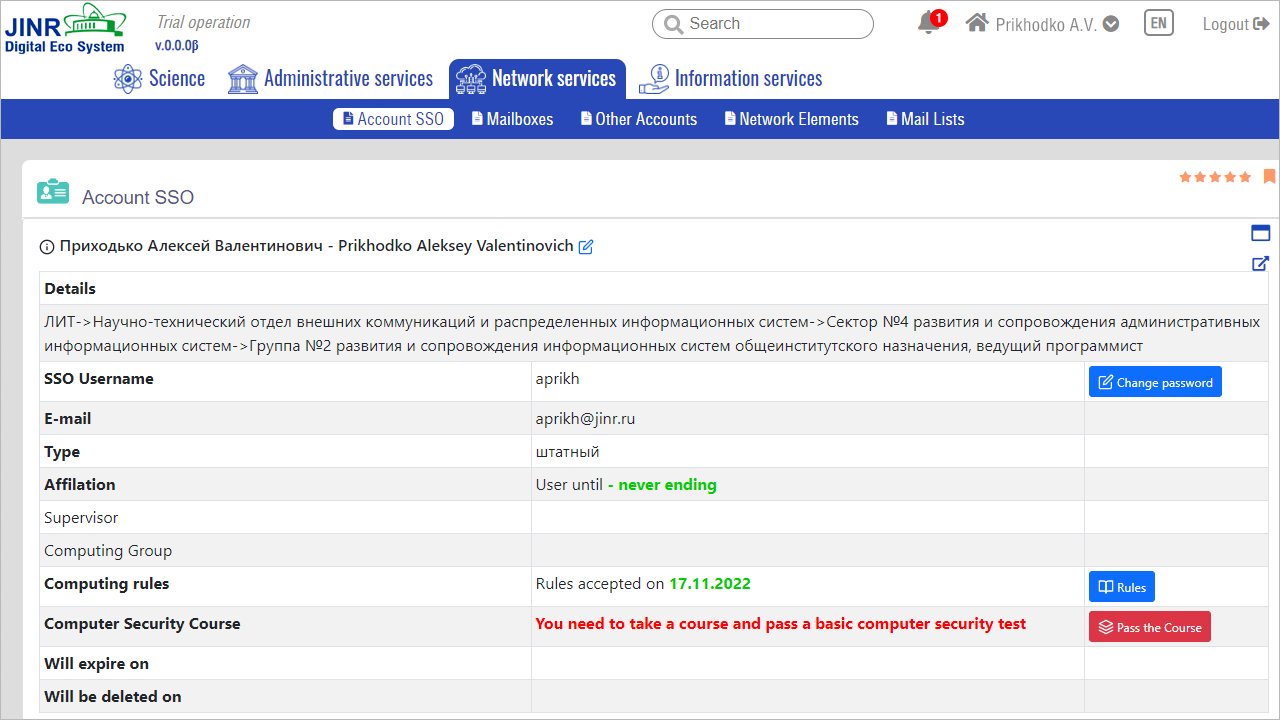The image size is (1280, 720).
Task: Switch to the Mailboxes tab
Action: 512,119
